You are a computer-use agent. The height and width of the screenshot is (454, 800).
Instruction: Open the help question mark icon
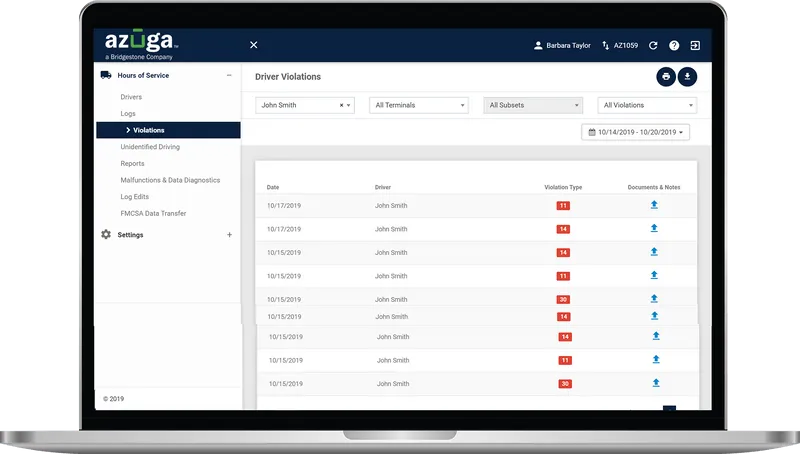pyautogui.click(x=674, y=45)
